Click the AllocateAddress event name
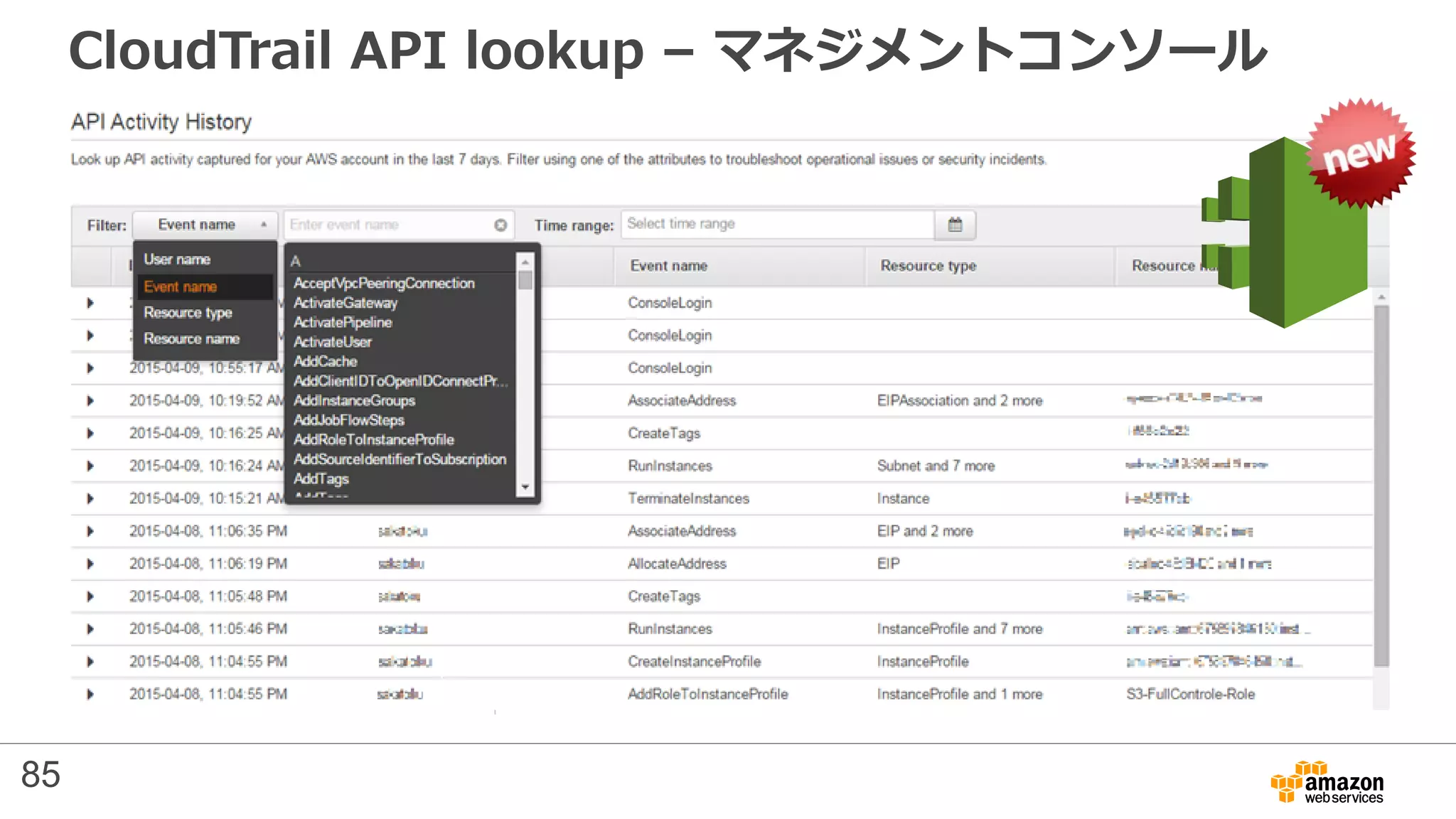1456x819 pixels. pyautogui.click(x=677, y=564)
